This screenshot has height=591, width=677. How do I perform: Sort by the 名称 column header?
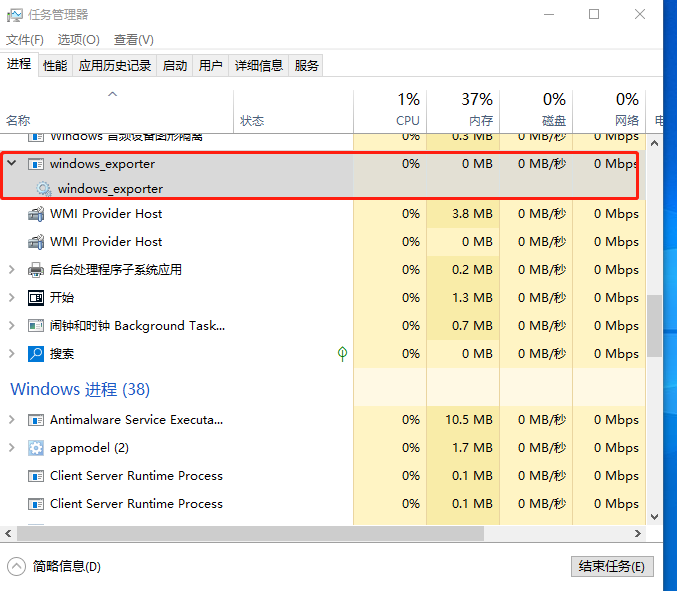[117, 111]
